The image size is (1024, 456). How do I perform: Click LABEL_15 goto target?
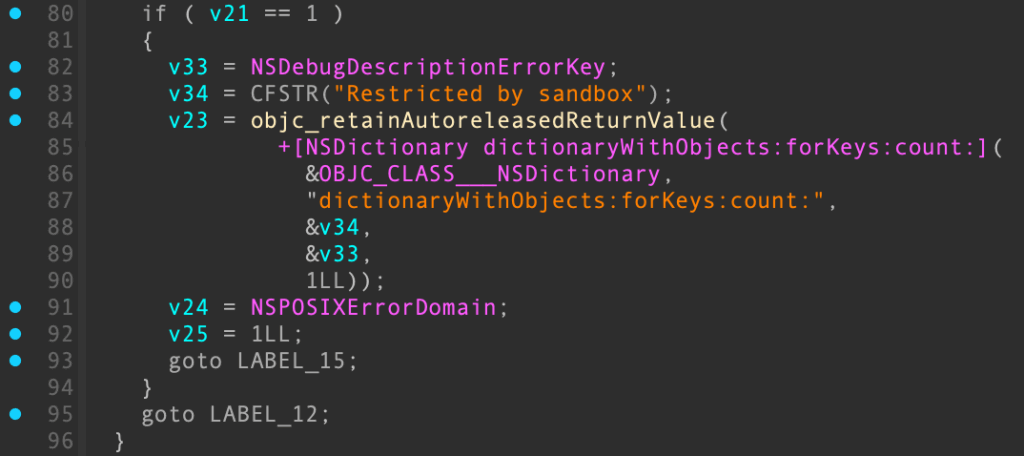[291, 361]
